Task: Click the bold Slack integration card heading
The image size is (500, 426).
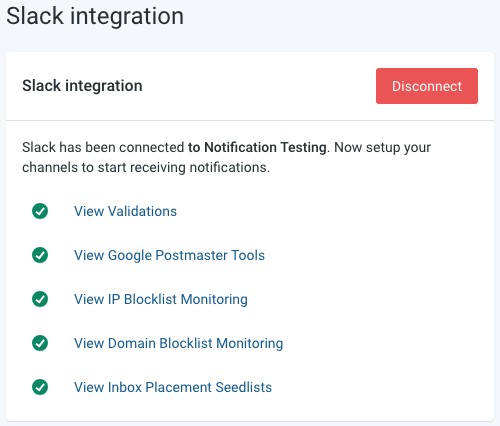Action: coord(82,86)
